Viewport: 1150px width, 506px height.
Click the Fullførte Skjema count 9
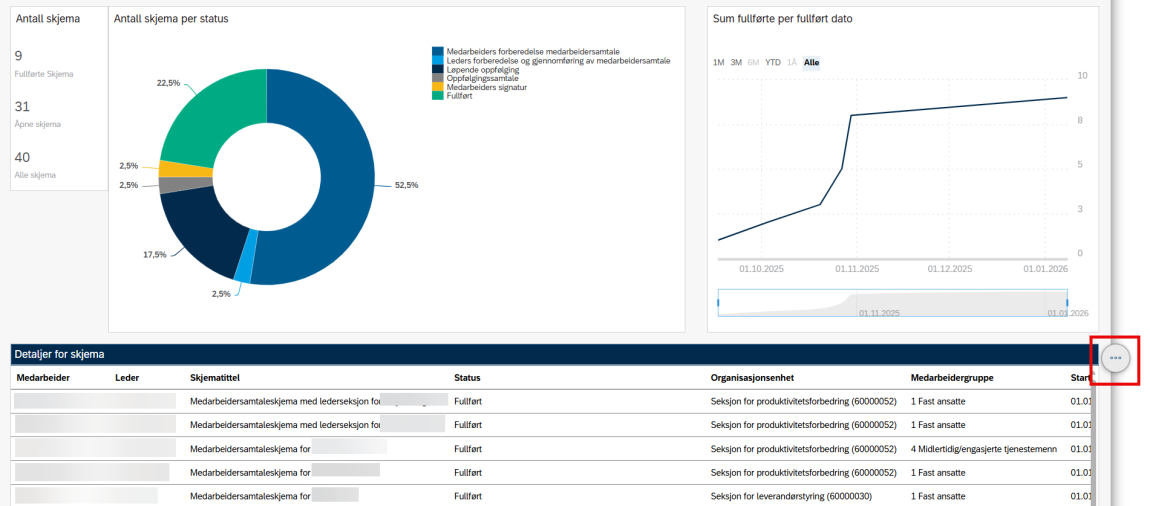click(18, 56)
